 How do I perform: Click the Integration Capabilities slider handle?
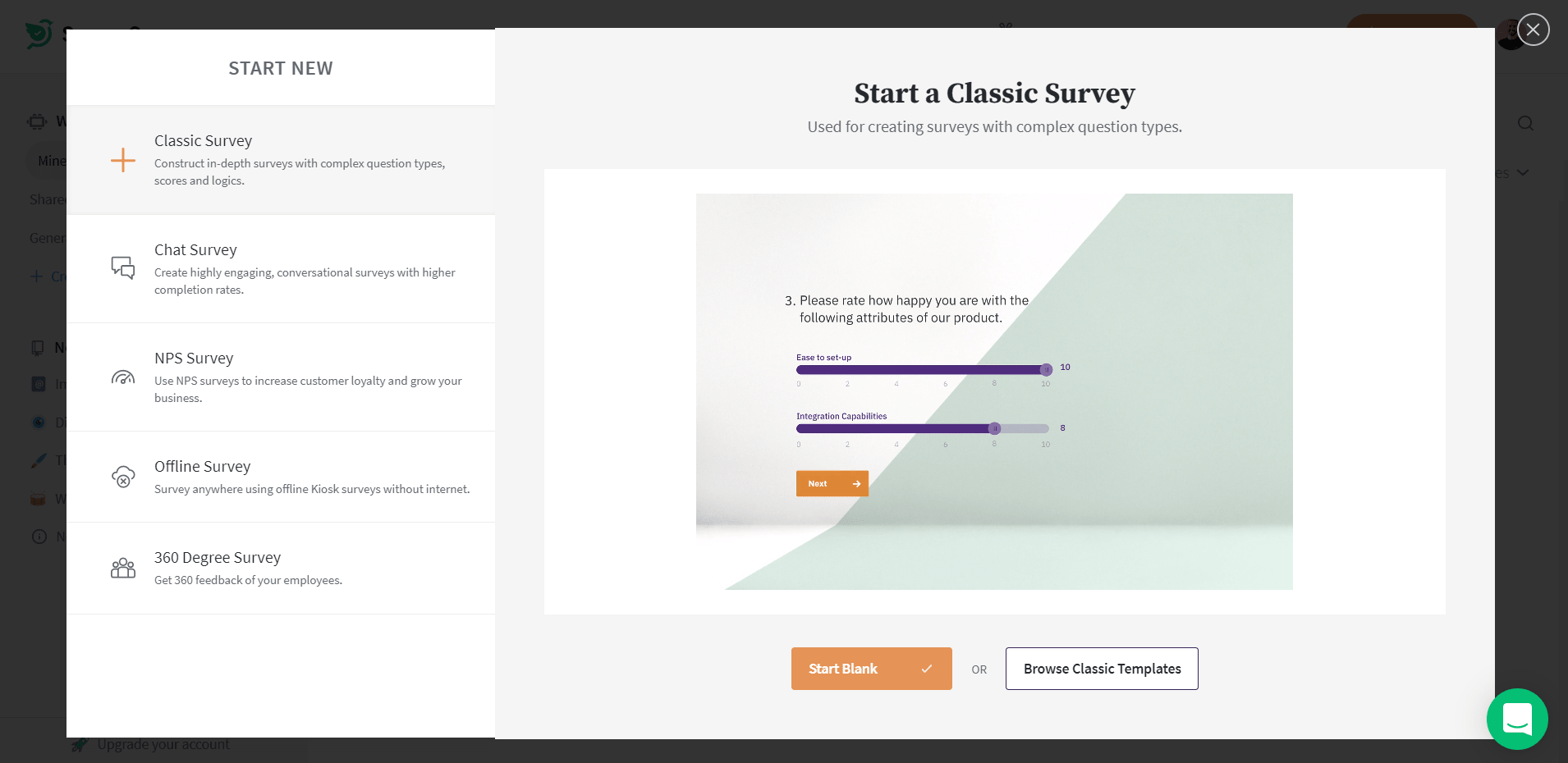(x=994, y=428)
